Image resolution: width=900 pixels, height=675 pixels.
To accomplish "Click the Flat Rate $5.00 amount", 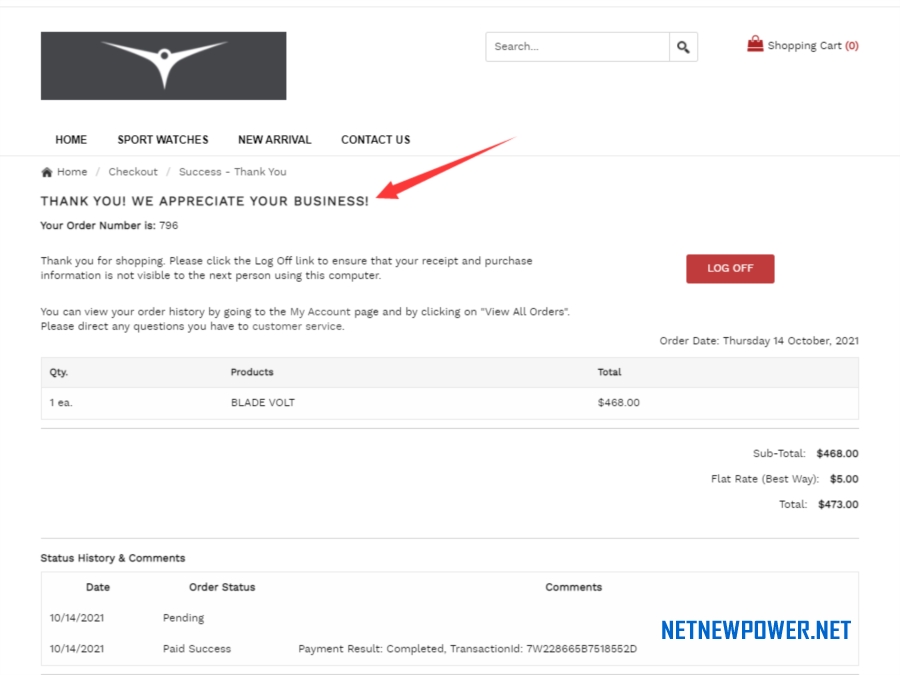I will [x=844, y=479].
